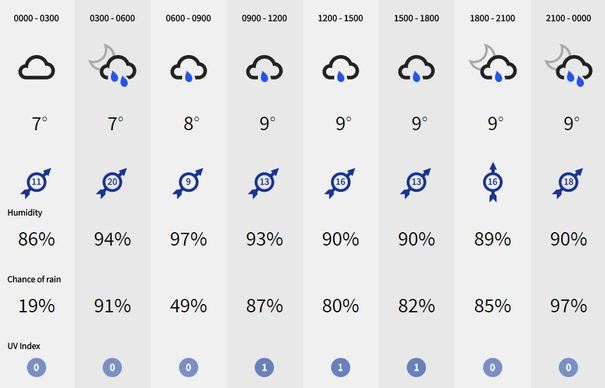Click the wind arrow showing speed 20

pos(112,183)
